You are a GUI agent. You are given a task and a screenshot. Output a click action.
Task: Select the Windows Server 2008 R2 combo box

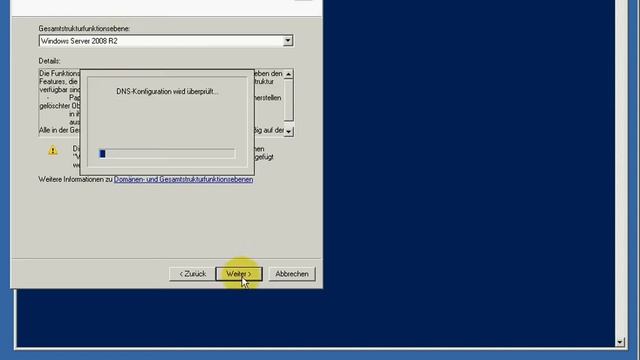[x=166, y=41]
